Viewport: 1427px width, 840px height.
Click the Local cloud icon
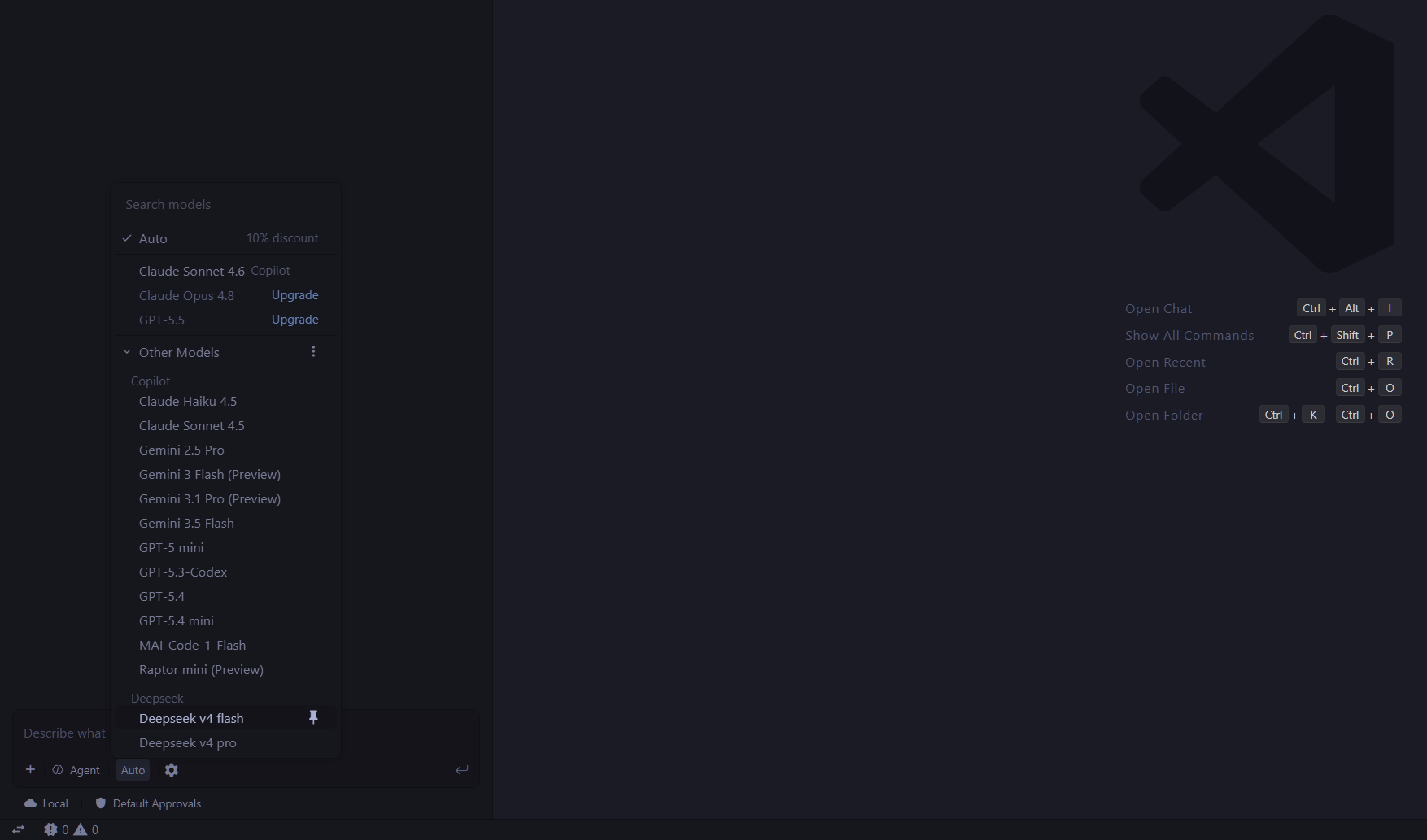pos(31,803)
